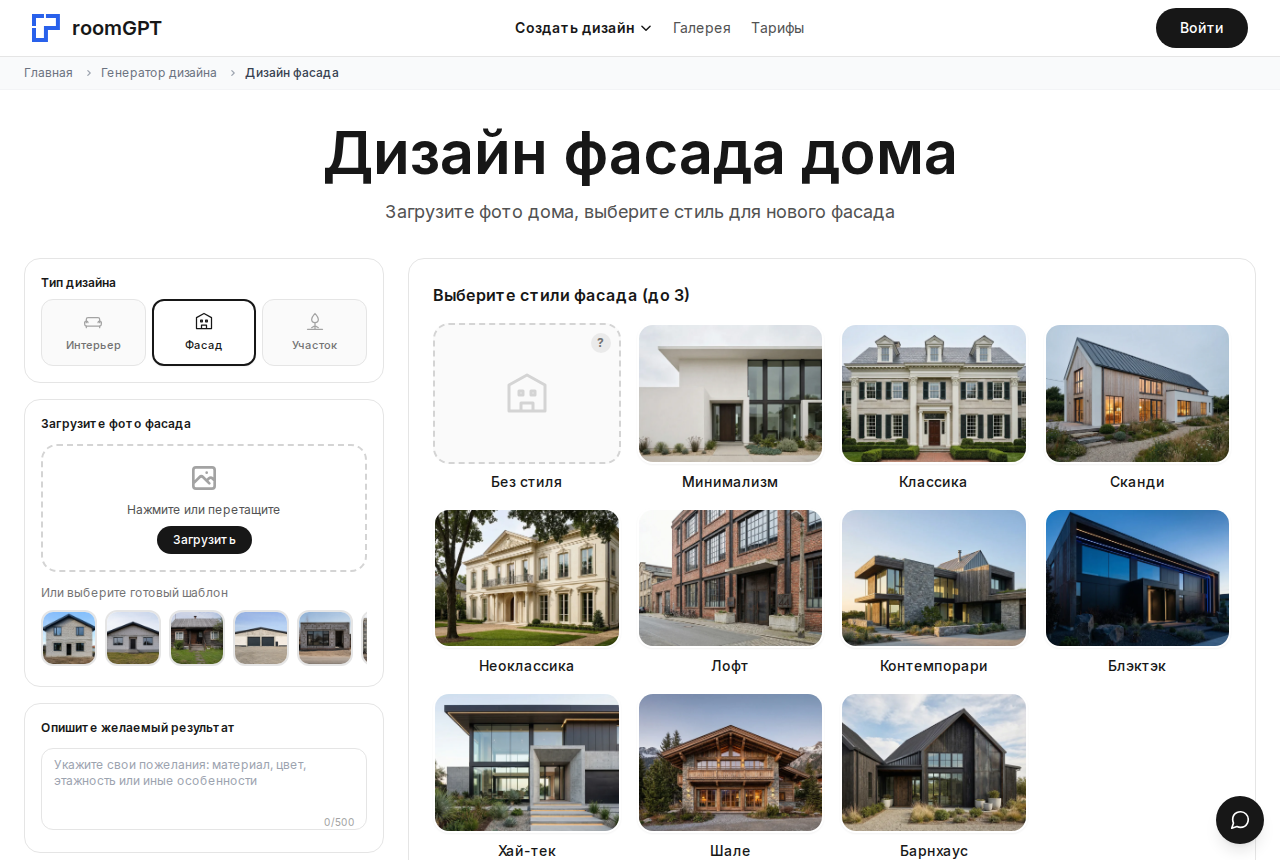This screenshot has width=1280, height=860.
Task: Navigate to Главная in the breadcrumbs
Action: 48,73
